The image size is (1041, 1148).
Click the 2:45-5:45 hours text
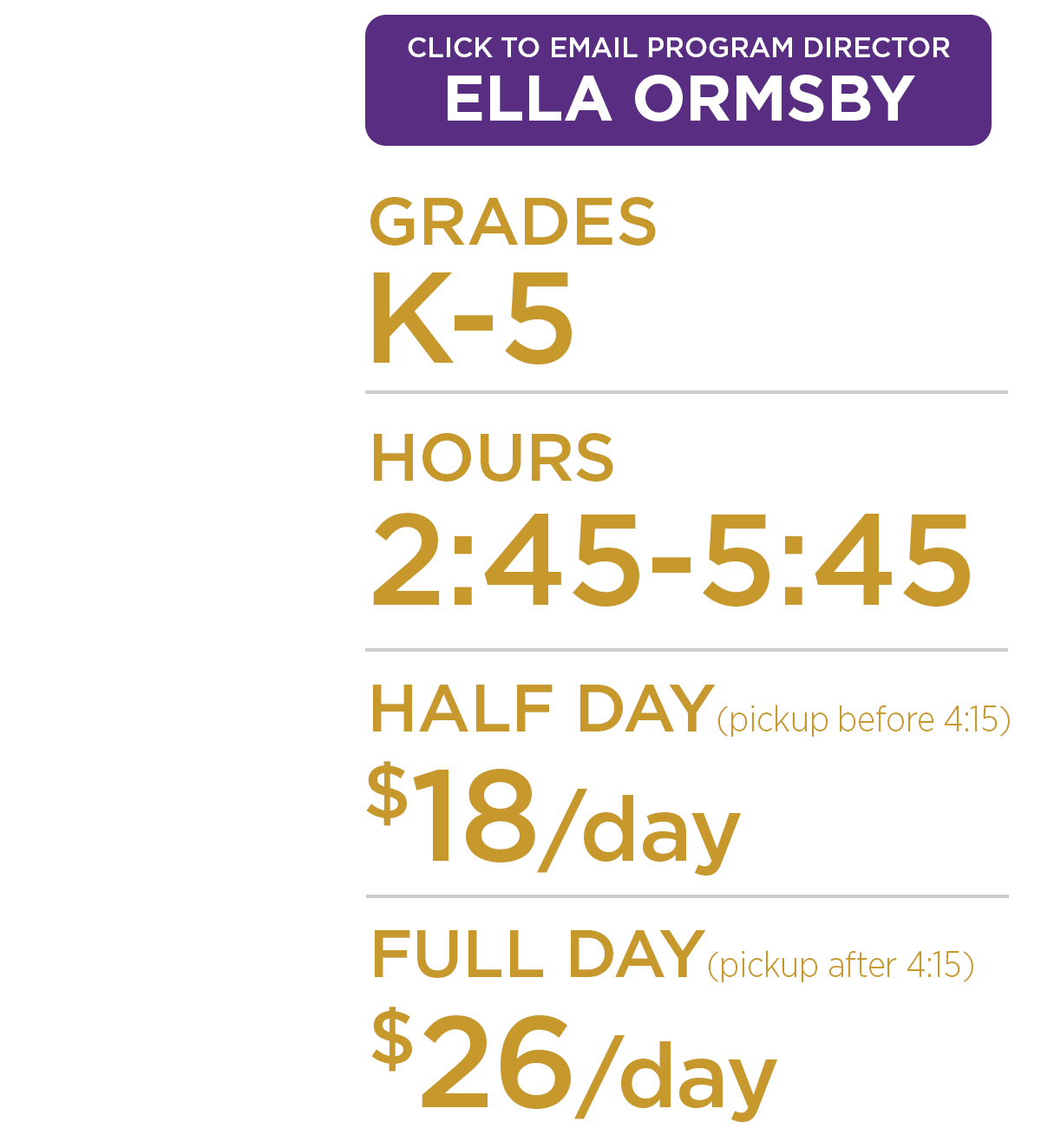671,560
